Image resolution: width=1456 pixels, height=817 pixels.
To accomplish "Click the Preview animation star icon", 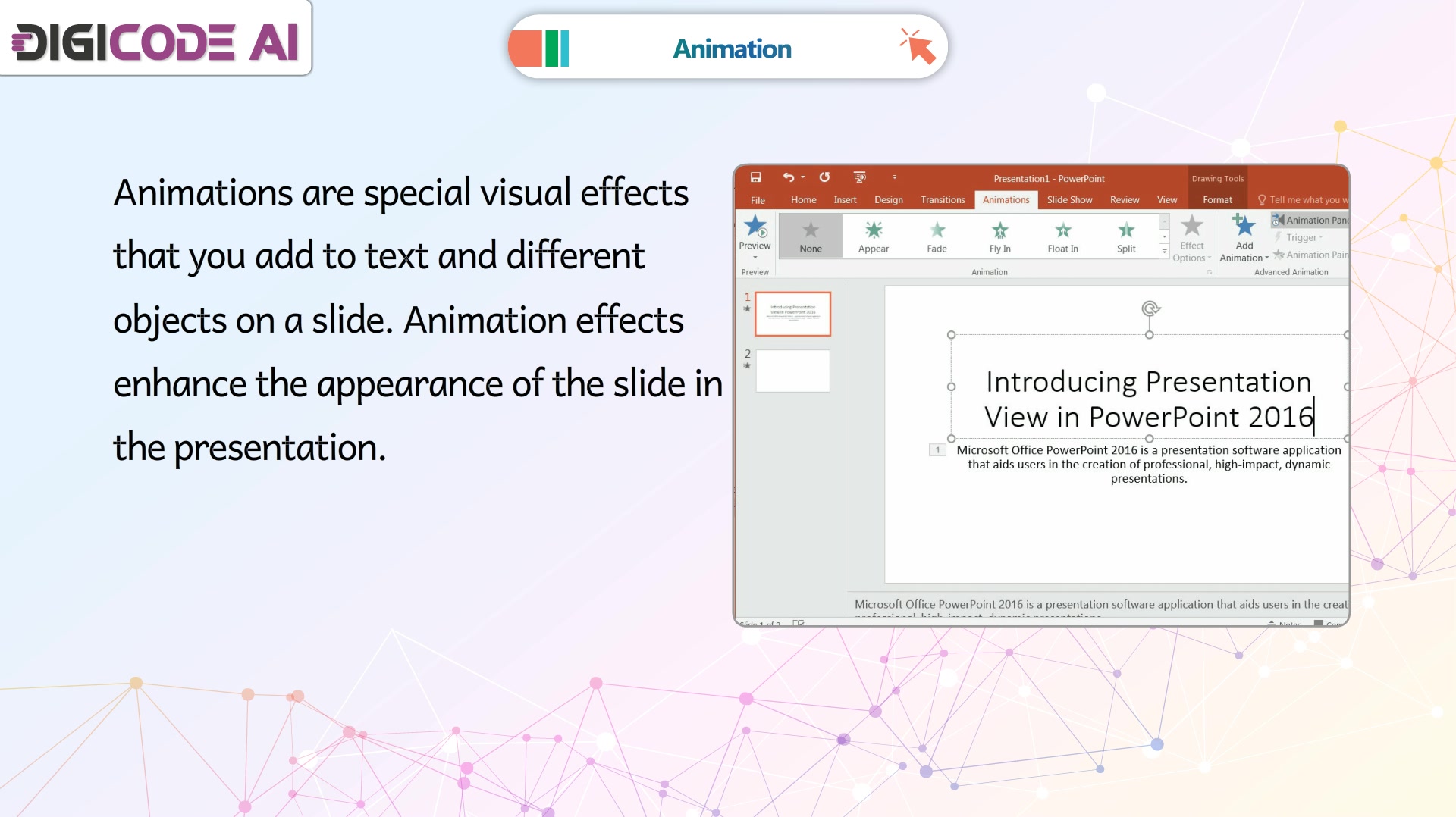I will [x=755, y=226].
